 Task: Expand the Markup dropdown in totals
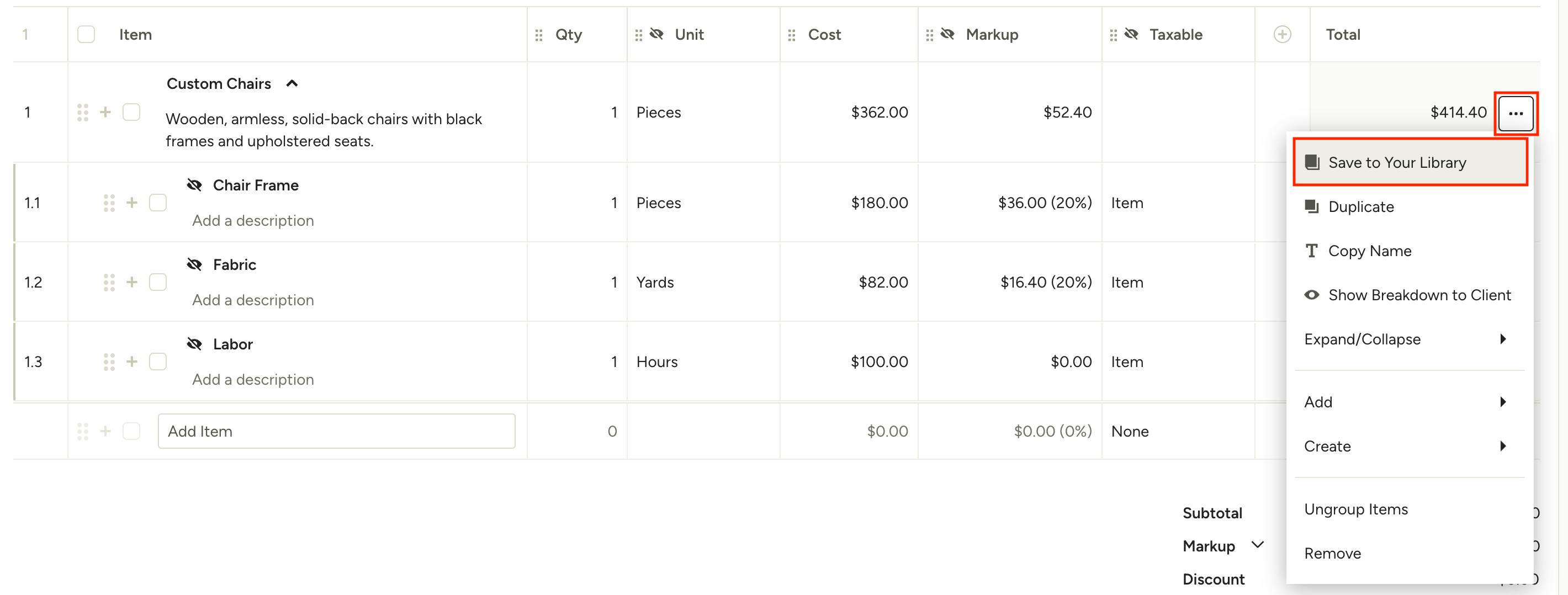1258,545
